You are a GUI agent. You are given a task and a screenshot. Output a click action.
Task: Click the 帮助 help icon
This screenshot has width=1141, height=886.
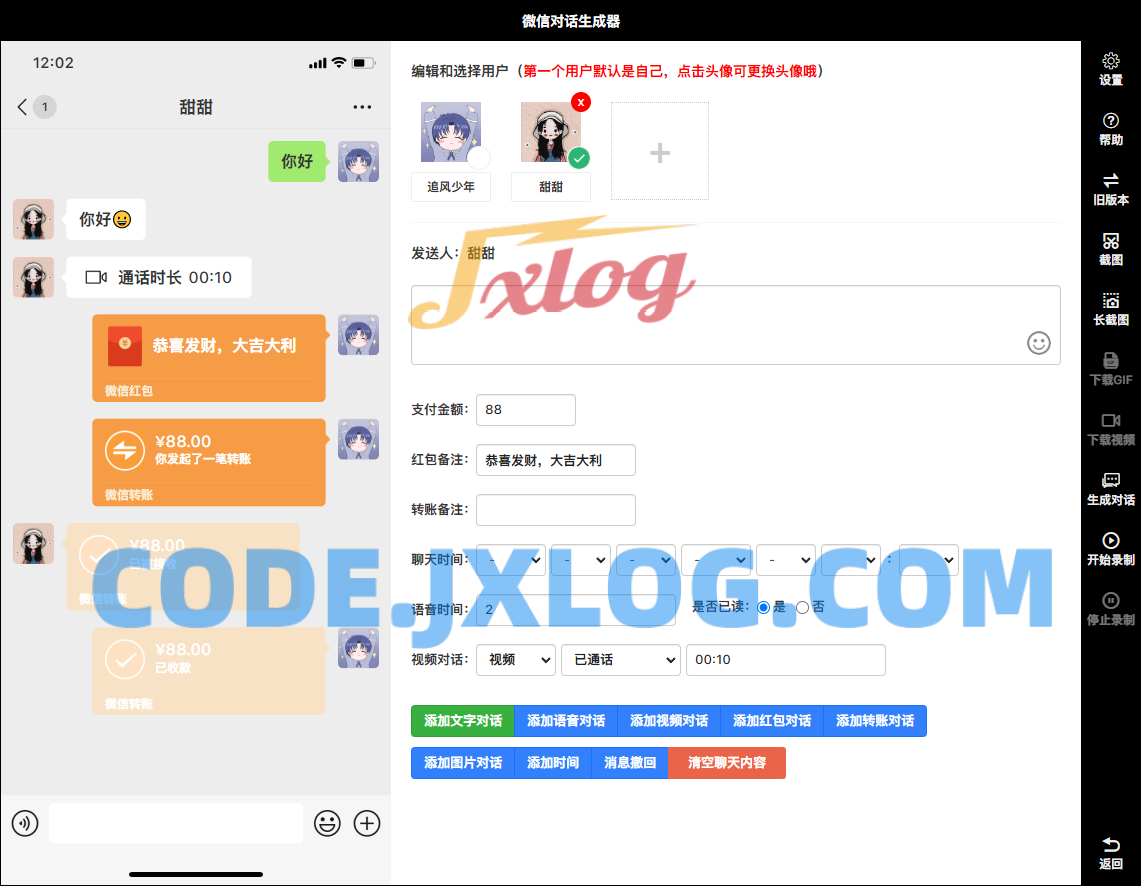(1110, 122)
